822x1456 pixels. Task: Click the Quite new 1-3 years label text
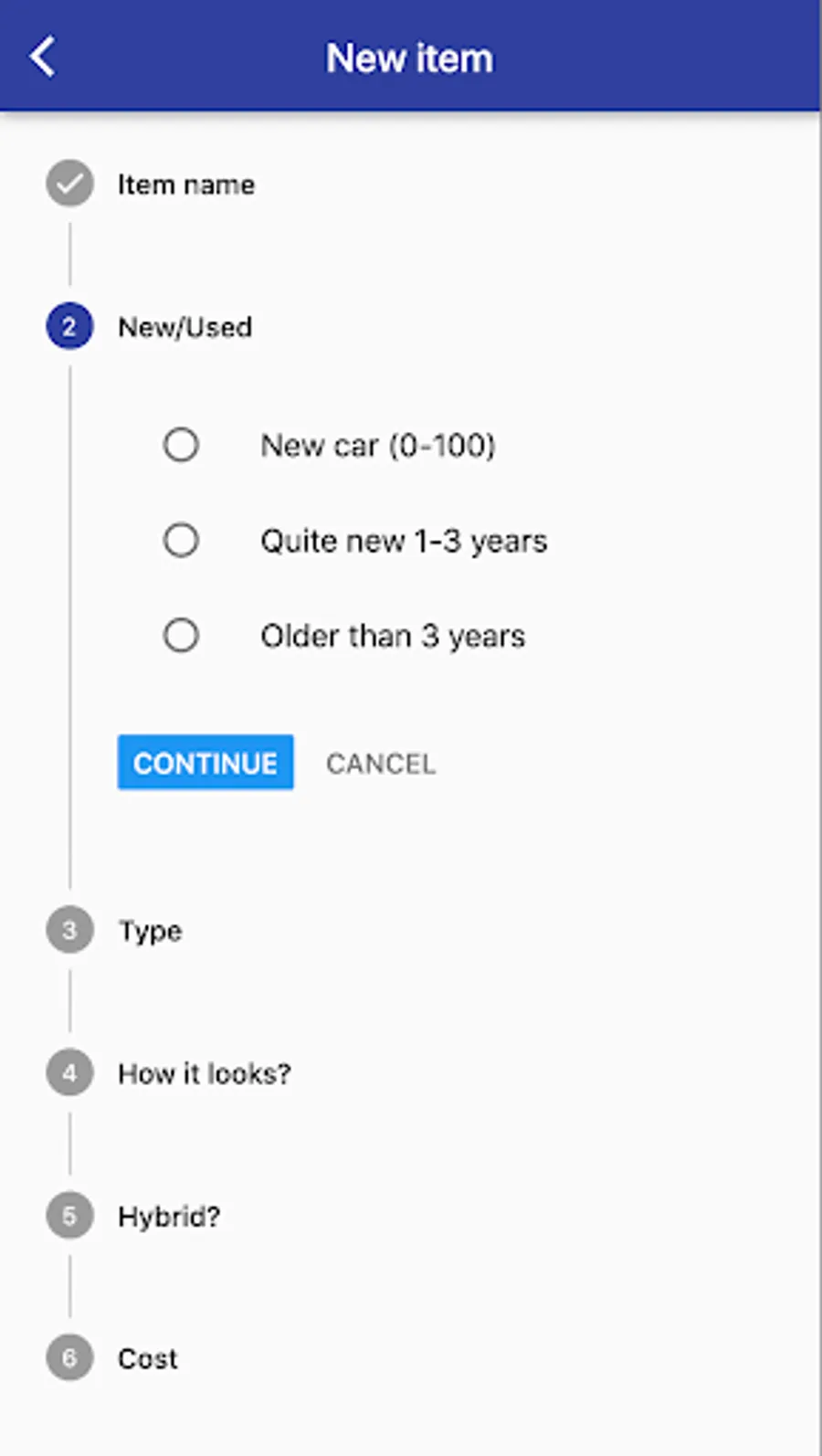[404, 541]
